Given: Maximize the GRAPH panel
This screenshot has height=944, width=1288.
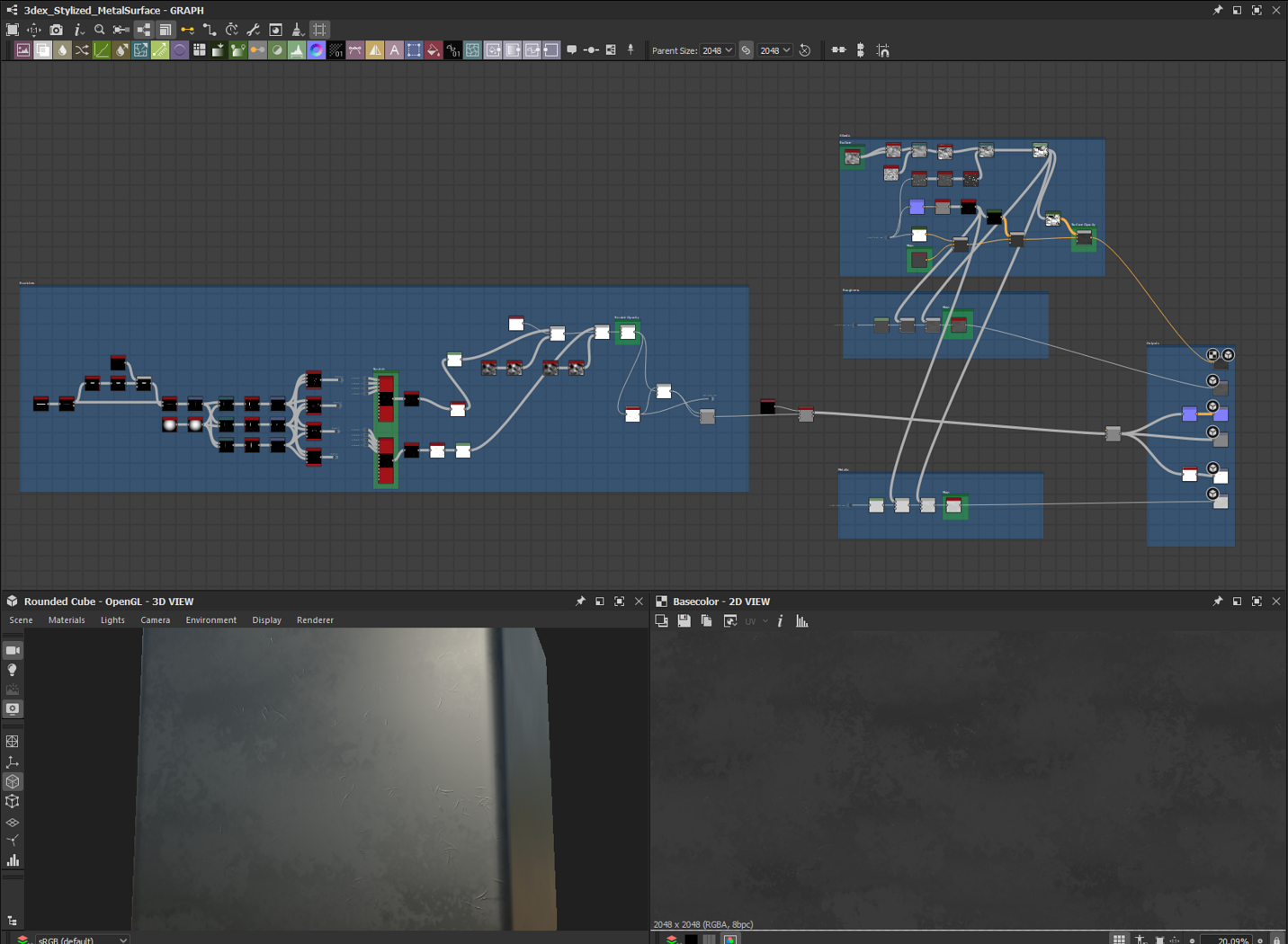Looking at the screenshot, I should click(1257, 10).
